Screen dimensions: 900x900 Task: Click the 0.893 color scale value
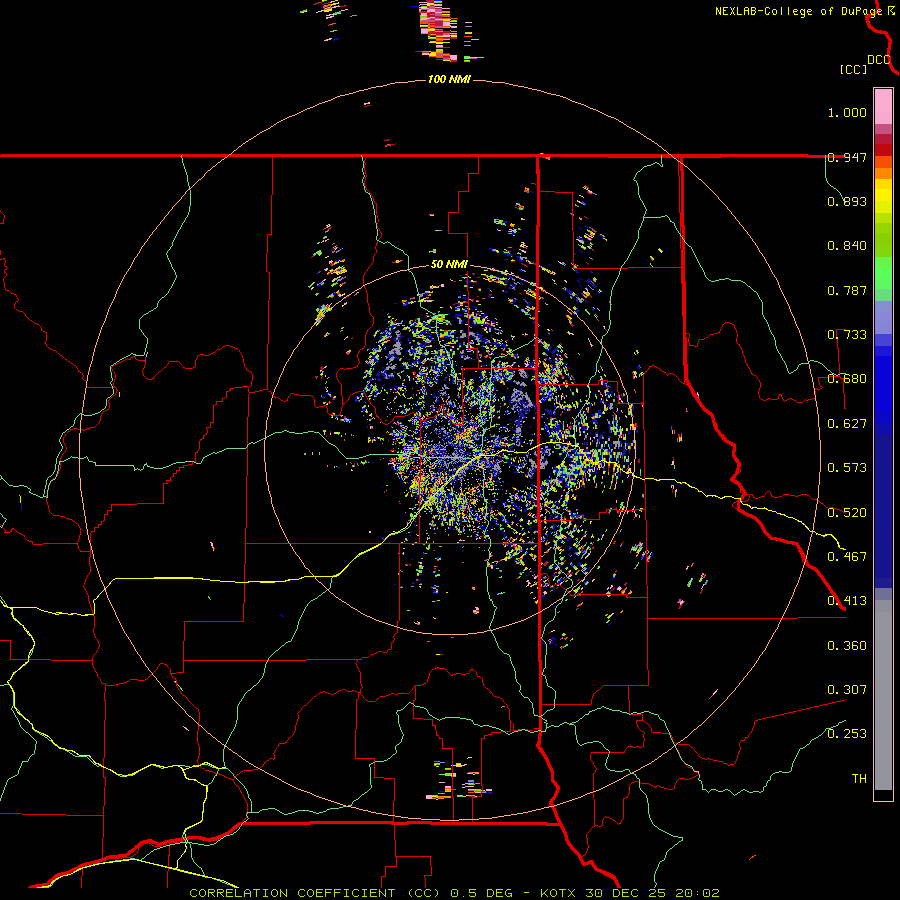pos(847,201)
